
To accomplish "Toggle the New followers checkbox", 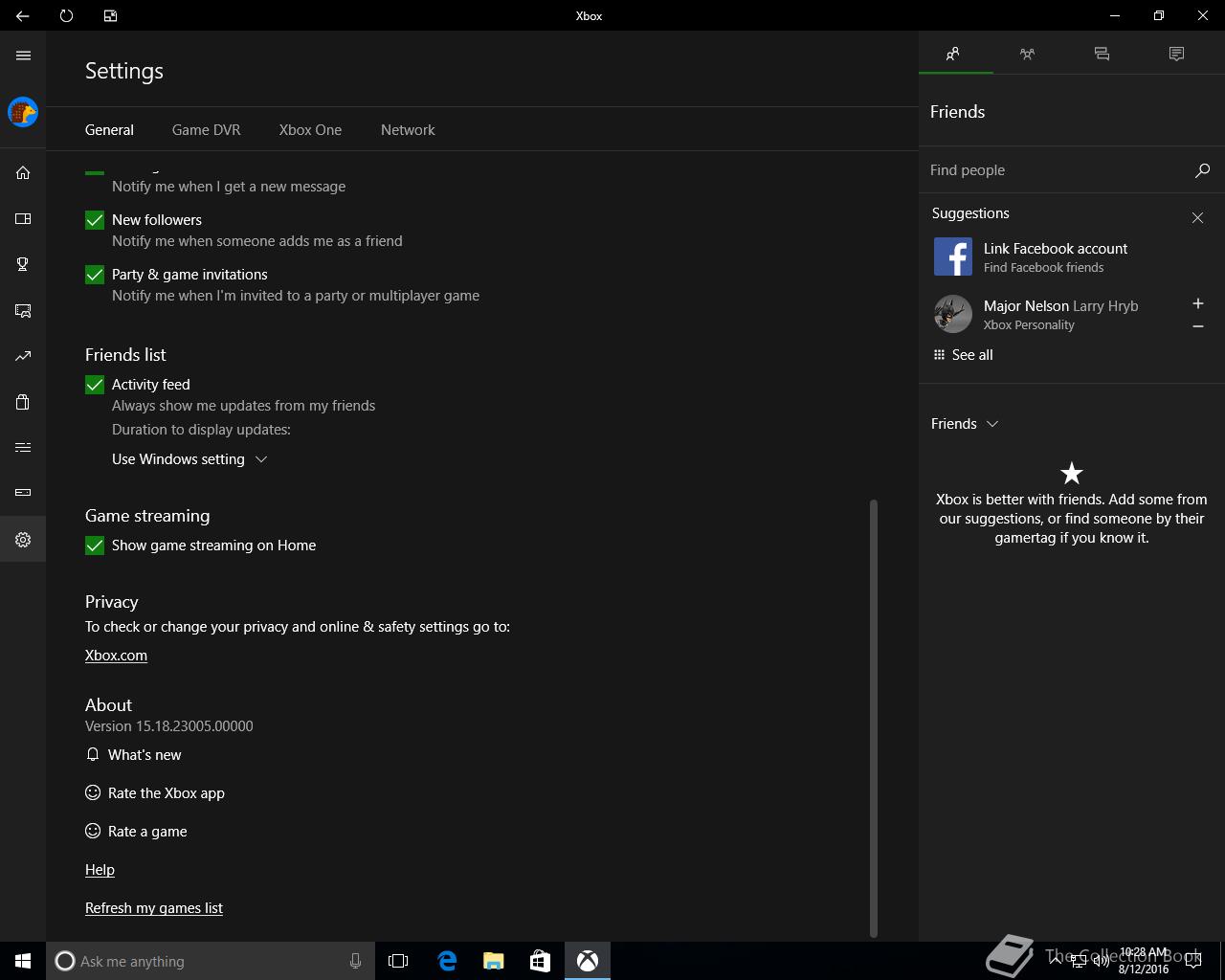I will tap(95, 220).
